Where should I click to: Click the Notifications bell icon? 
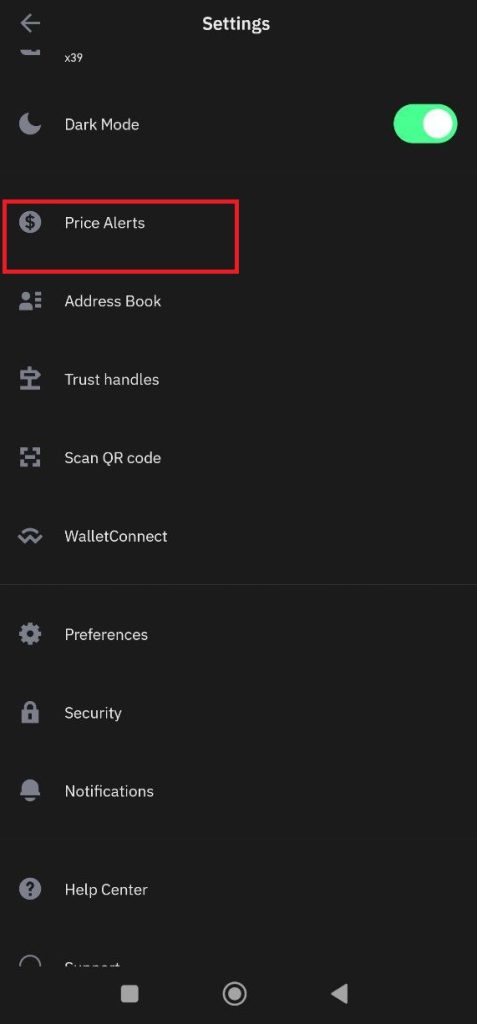tap(30, 791)
